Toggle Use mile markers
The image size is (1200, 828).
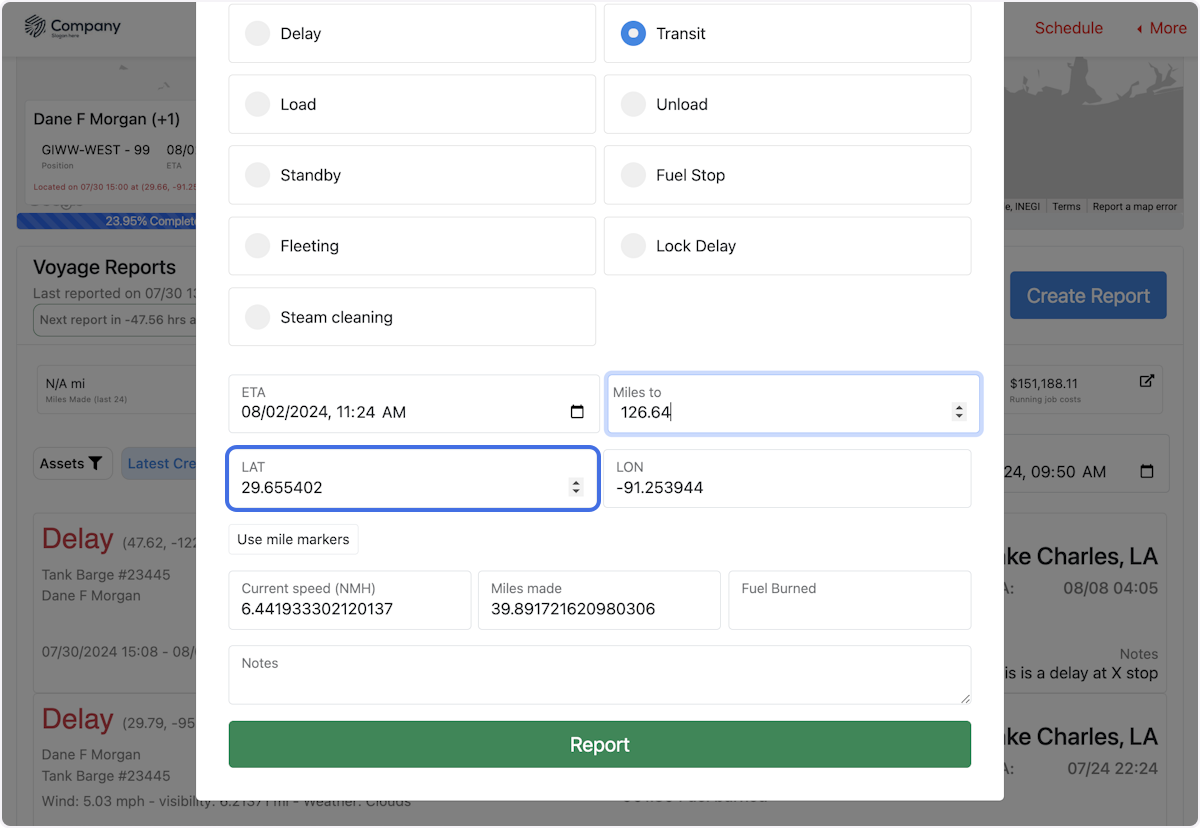(x=293, y=539)
